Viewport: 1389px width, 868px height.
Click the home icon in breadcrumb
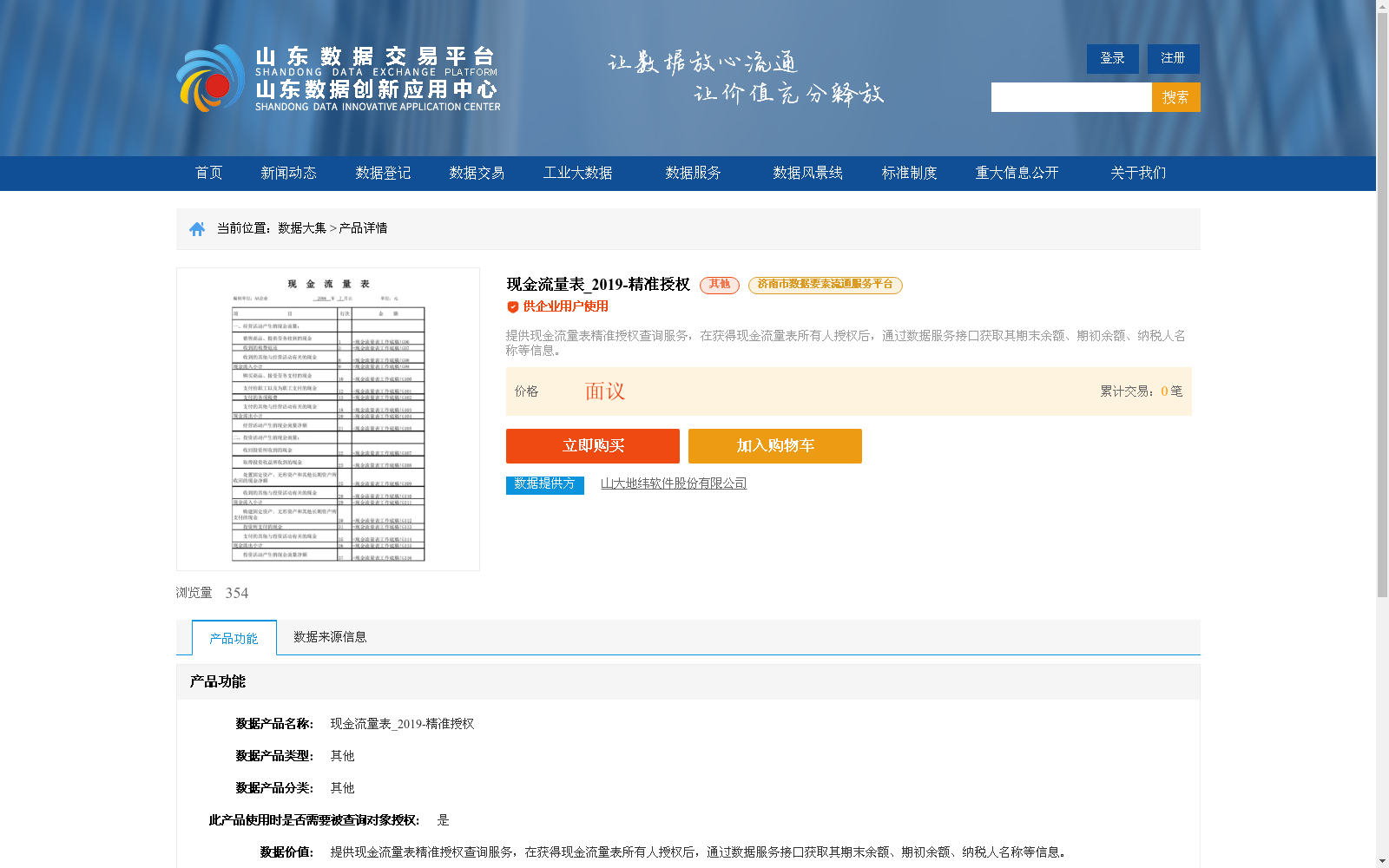[197, 228]
